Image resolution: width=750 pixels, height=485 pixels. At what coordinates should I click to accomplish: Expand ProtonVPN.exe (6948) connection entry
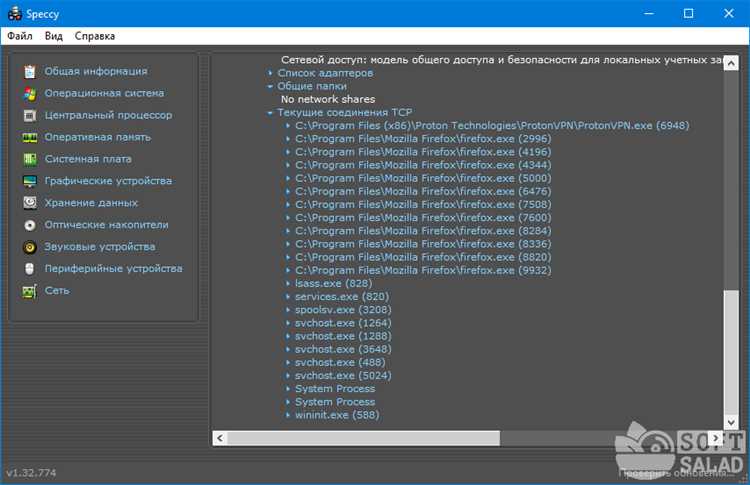click(x=288, y=126)
